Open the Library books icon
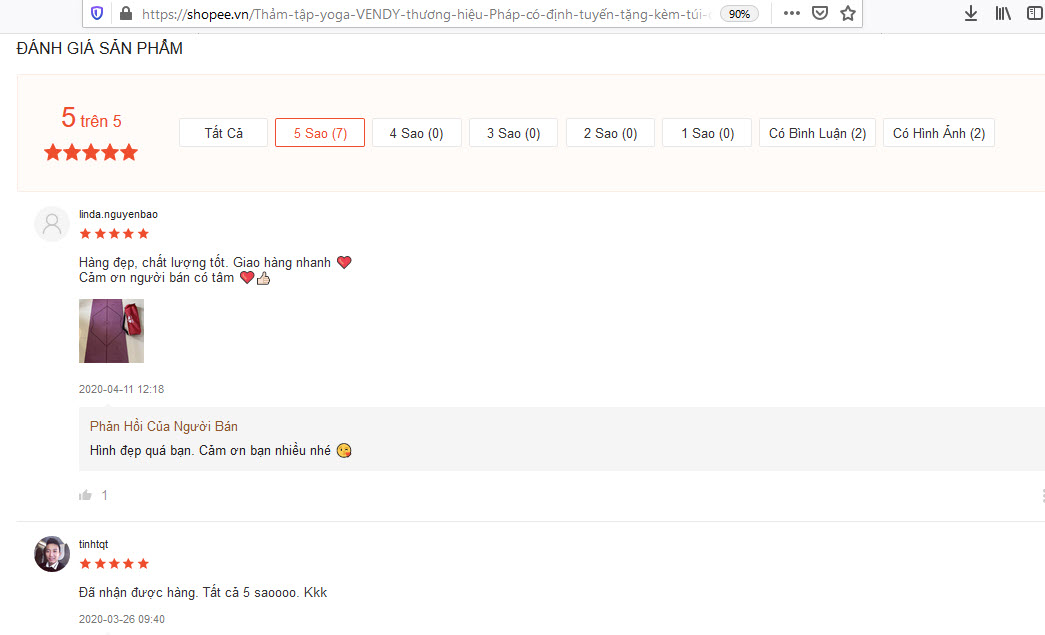Viewport: 1045px width, 635px height. pyautogui.click(x=1003, y=13)
